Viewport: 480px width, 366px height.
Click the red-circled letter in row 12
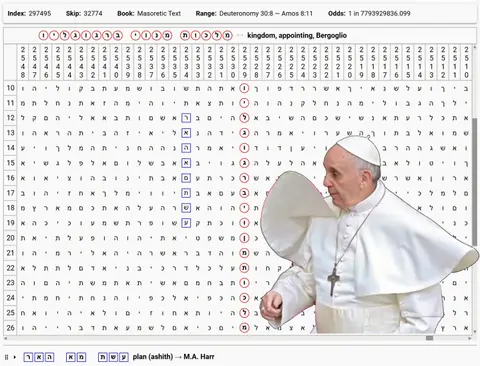[x=244, y=118]
